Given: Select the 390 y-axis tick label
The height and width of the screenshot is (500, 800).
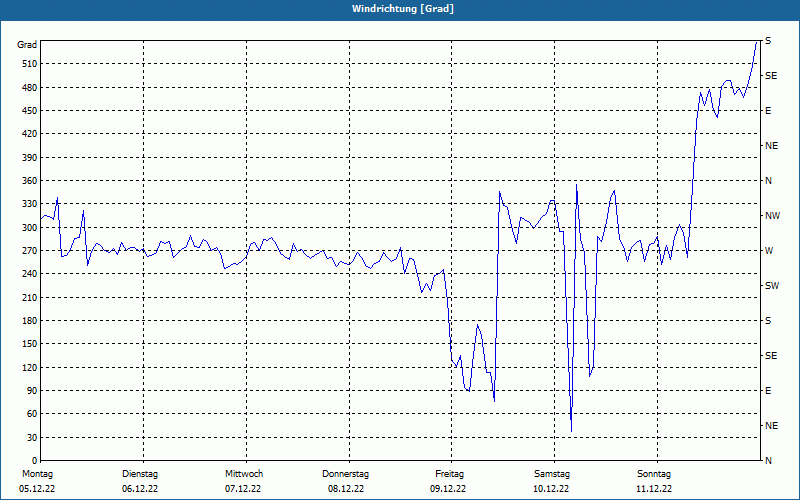Looking at the screenshot, I should 30,157.
